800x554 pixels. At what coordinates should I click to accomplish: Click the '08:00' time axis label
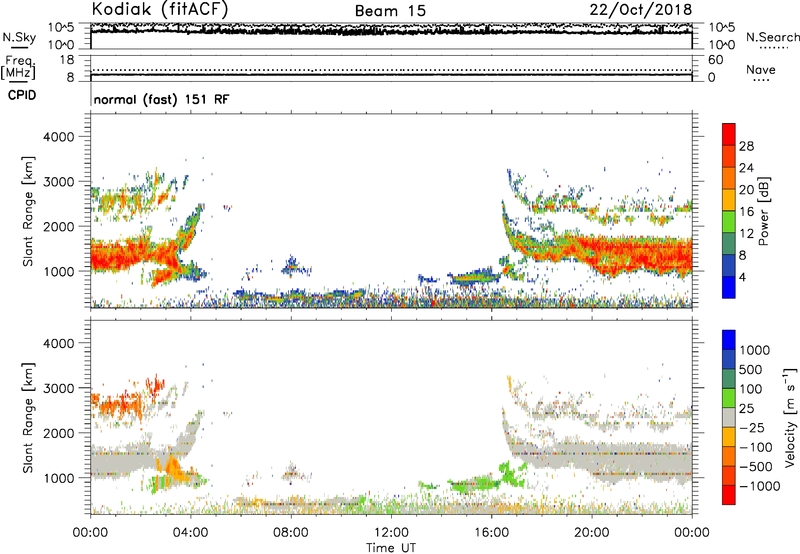[291, 533]
